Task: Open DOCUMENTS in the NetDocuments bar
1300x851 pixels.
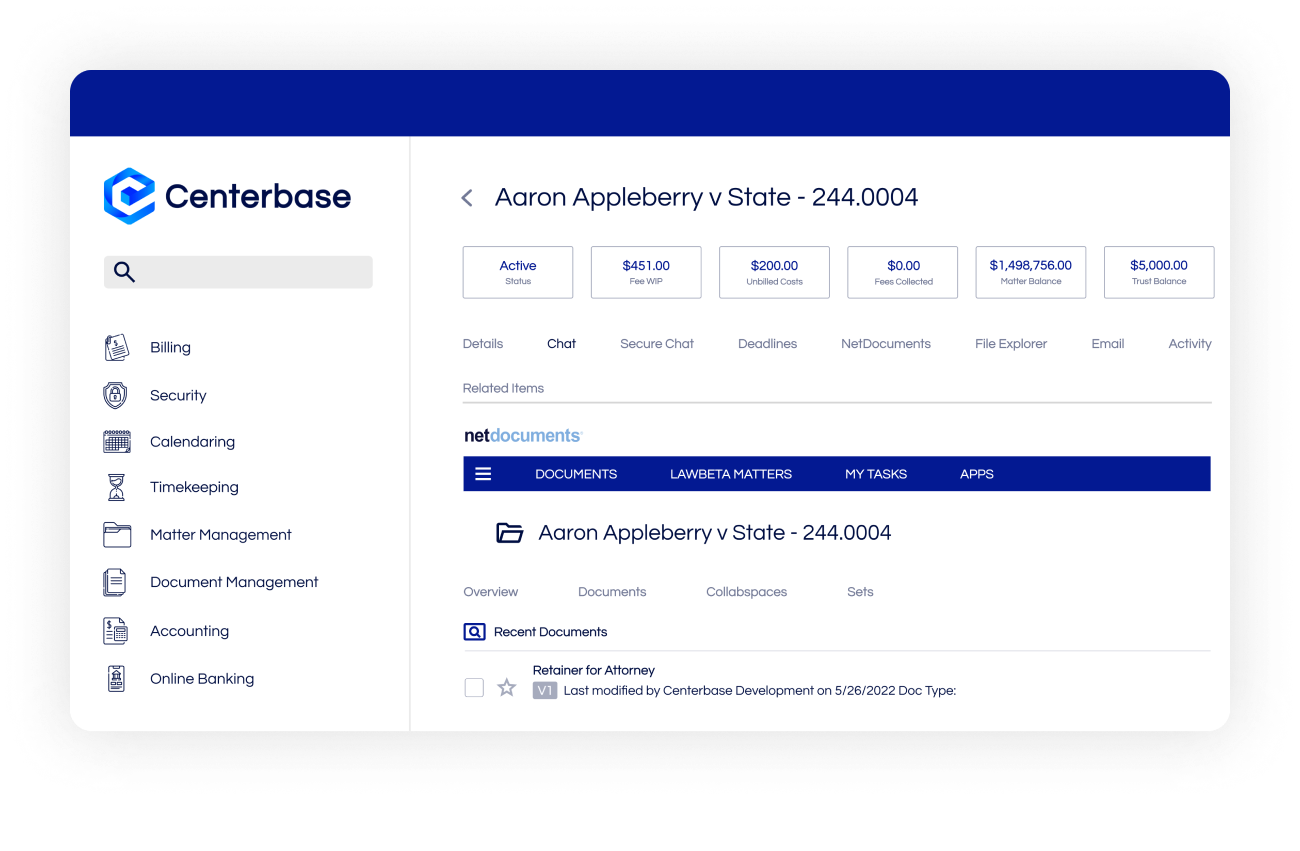Action: [576, 474]
